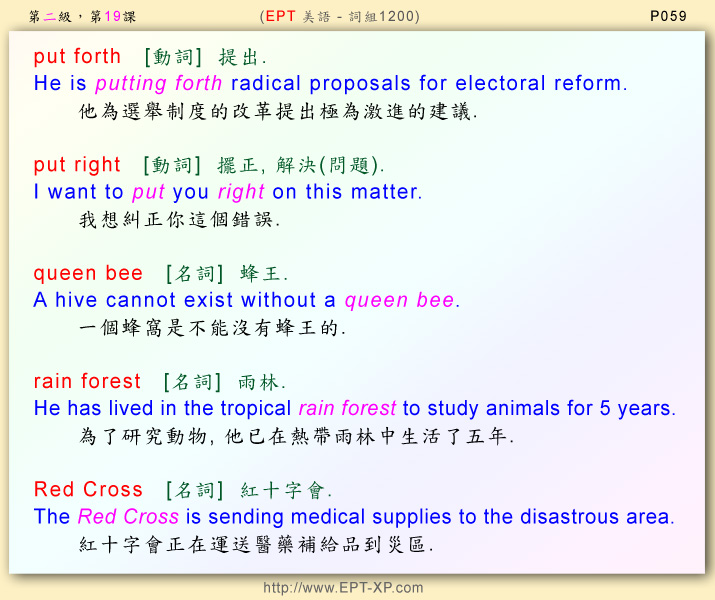Click the definition '雨林' beside rain forest

point(262,382)
